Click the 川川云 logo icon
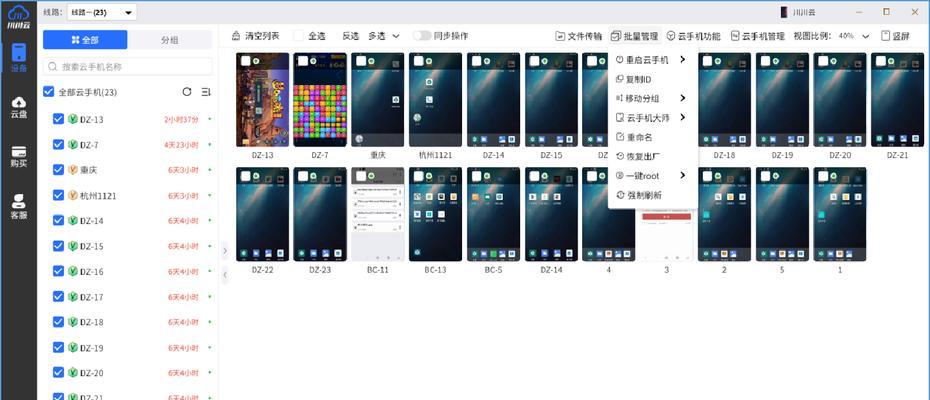 tap(18, 15)
